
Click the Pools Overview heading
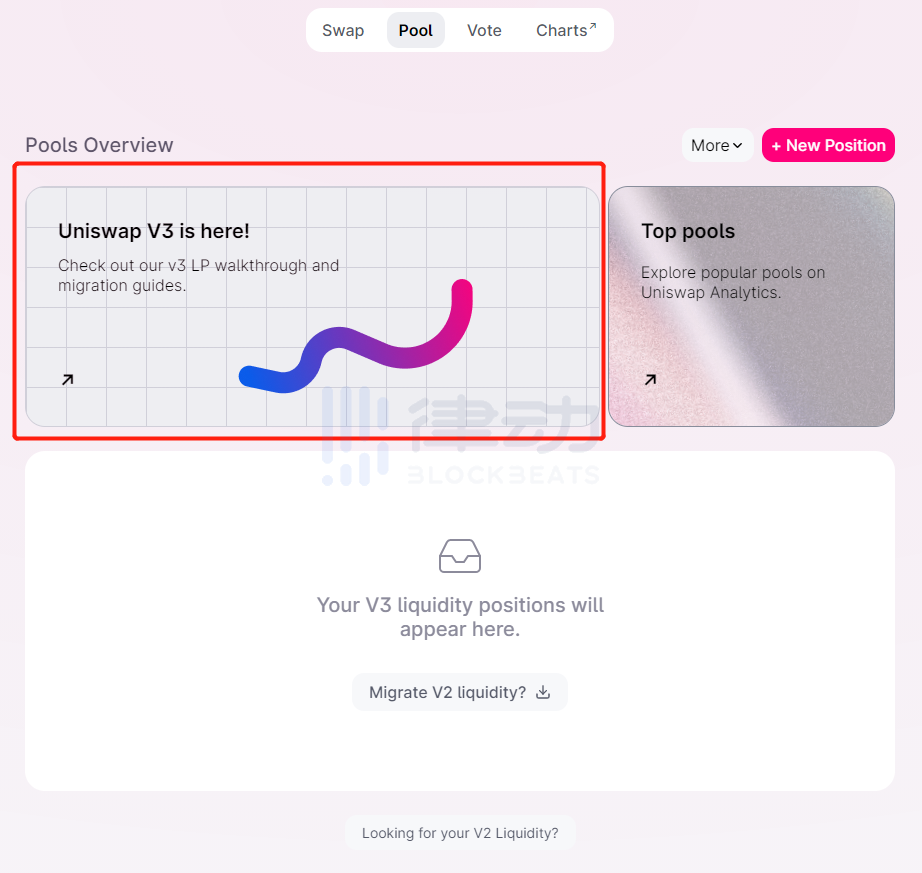tap(99, 145)
